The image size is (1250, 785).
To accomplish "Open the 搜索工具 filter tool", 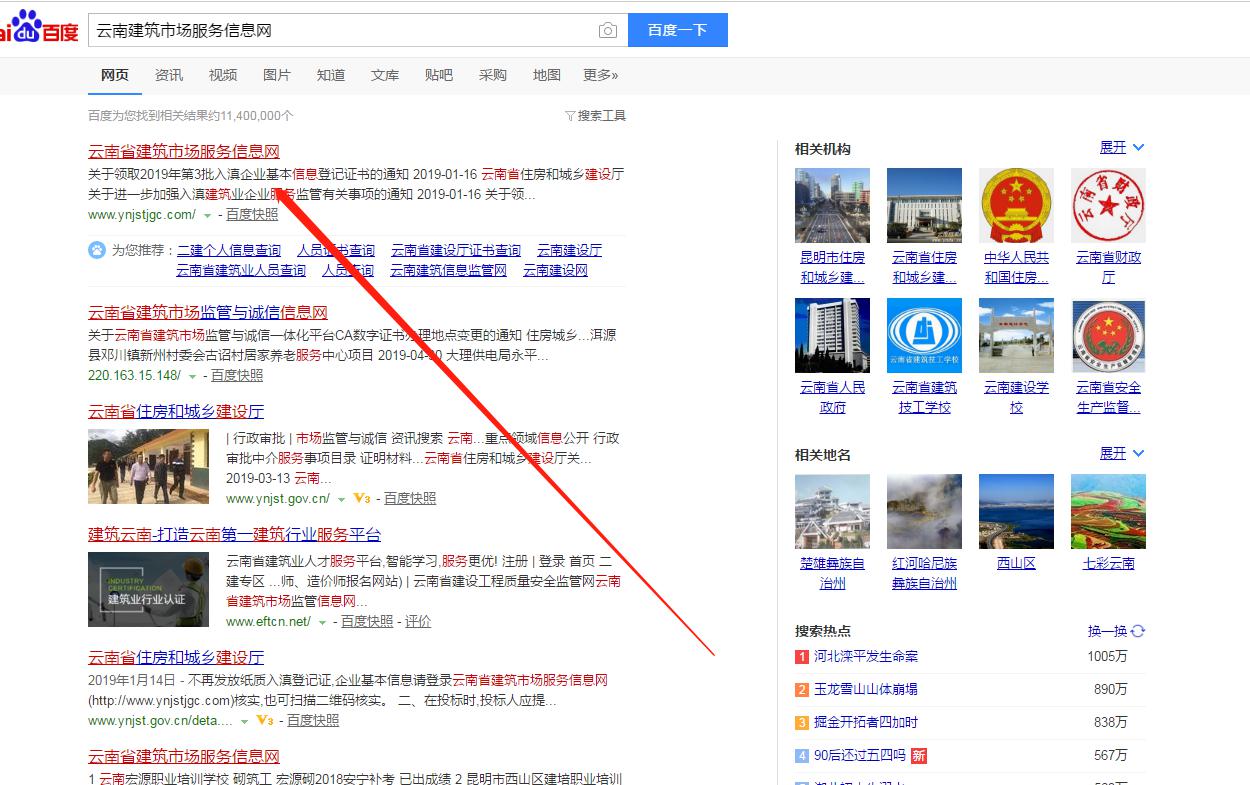I will pyautogui.click(x=595, y=116).
